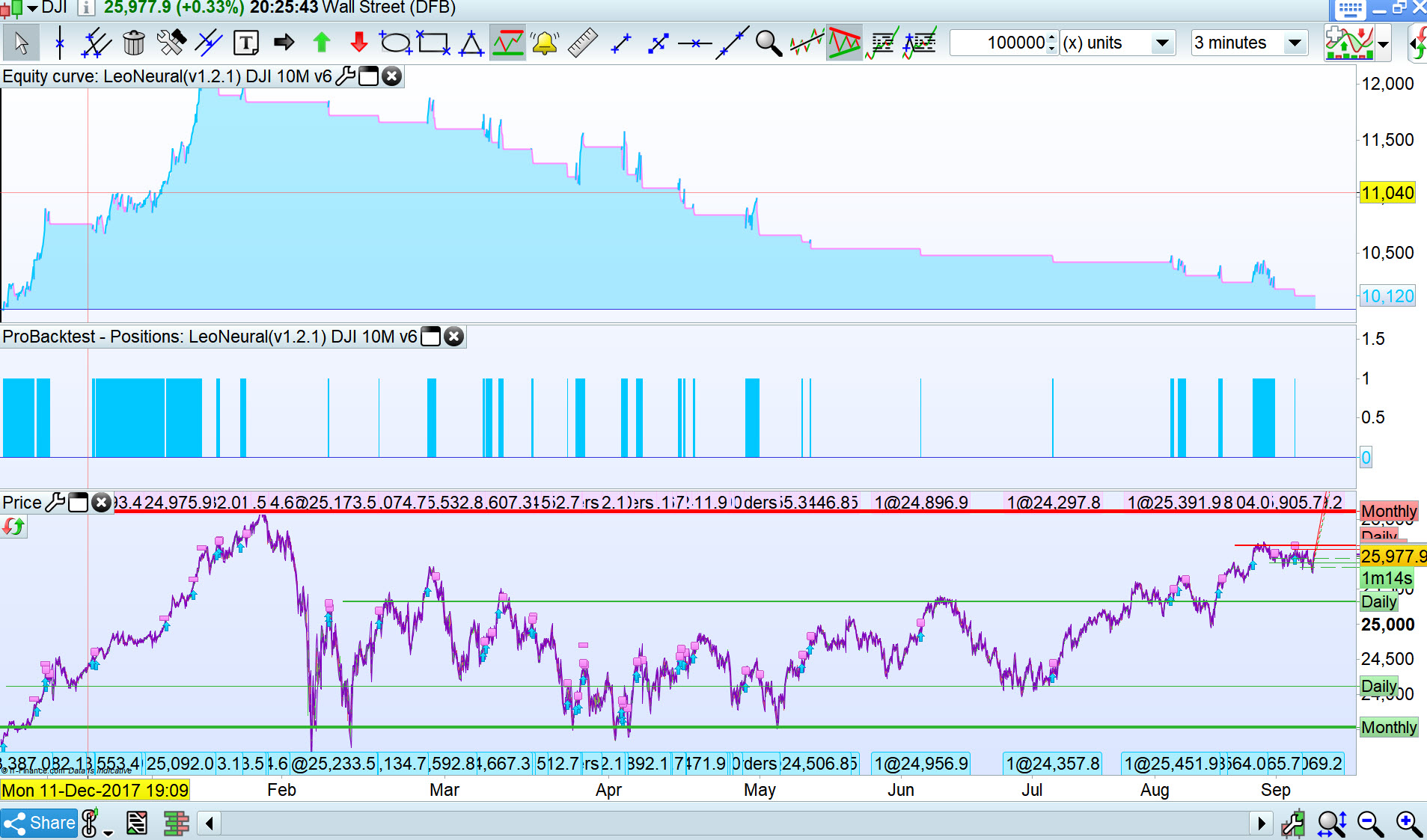Select the segment tool with square endpoints

[x=659, y=43]
